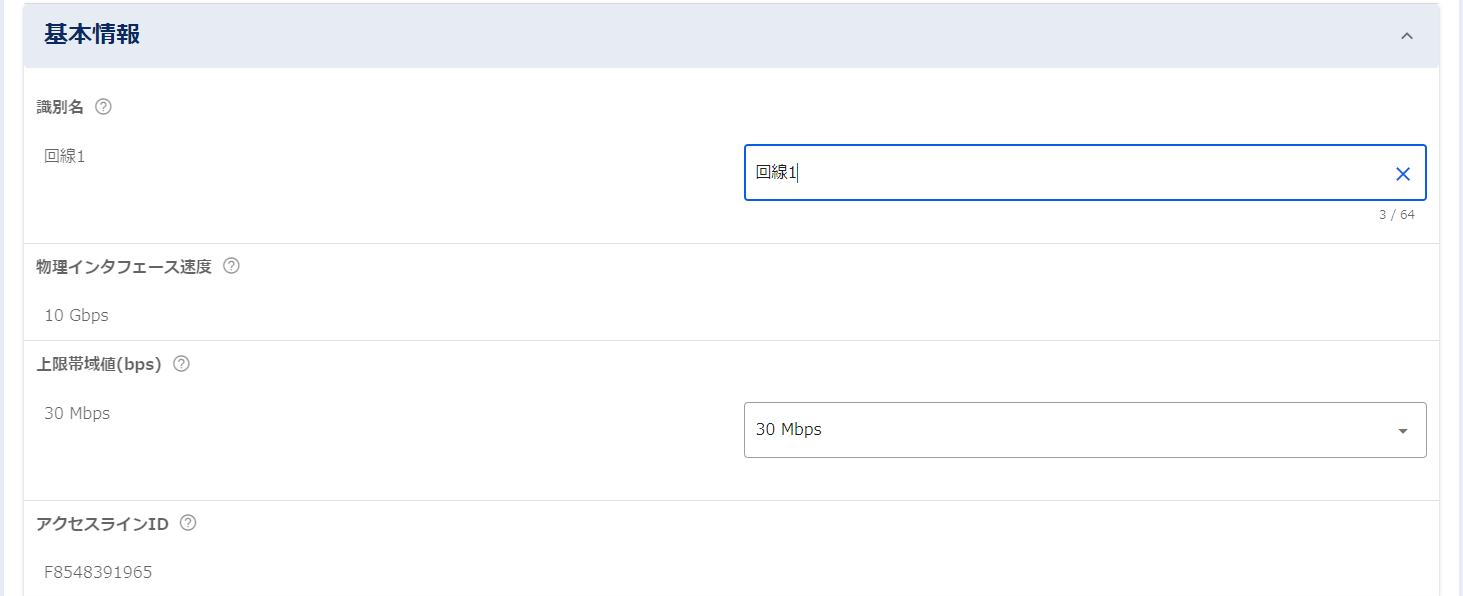Click the アクセスラインID label

(x=102, y=523)
